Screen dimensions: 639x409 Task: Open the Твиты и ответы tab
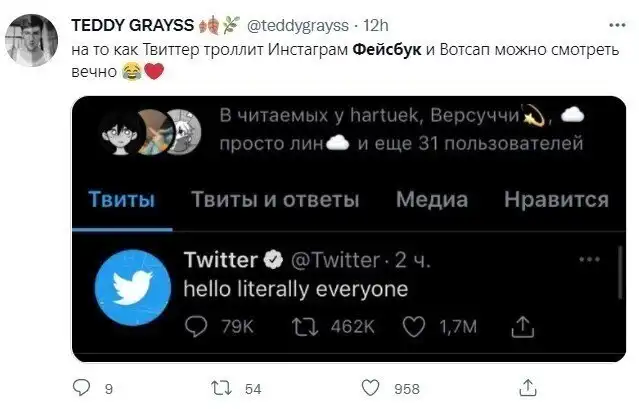pos(275,199)
